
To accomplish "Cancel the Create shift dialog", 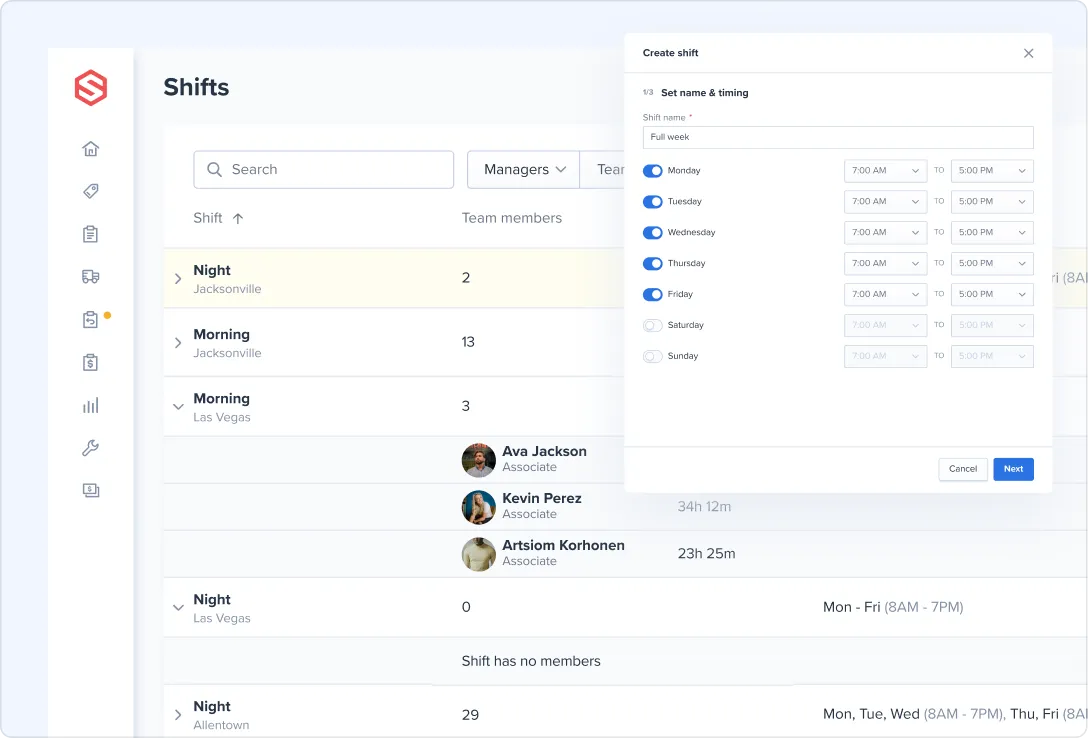I will (962, 469).
